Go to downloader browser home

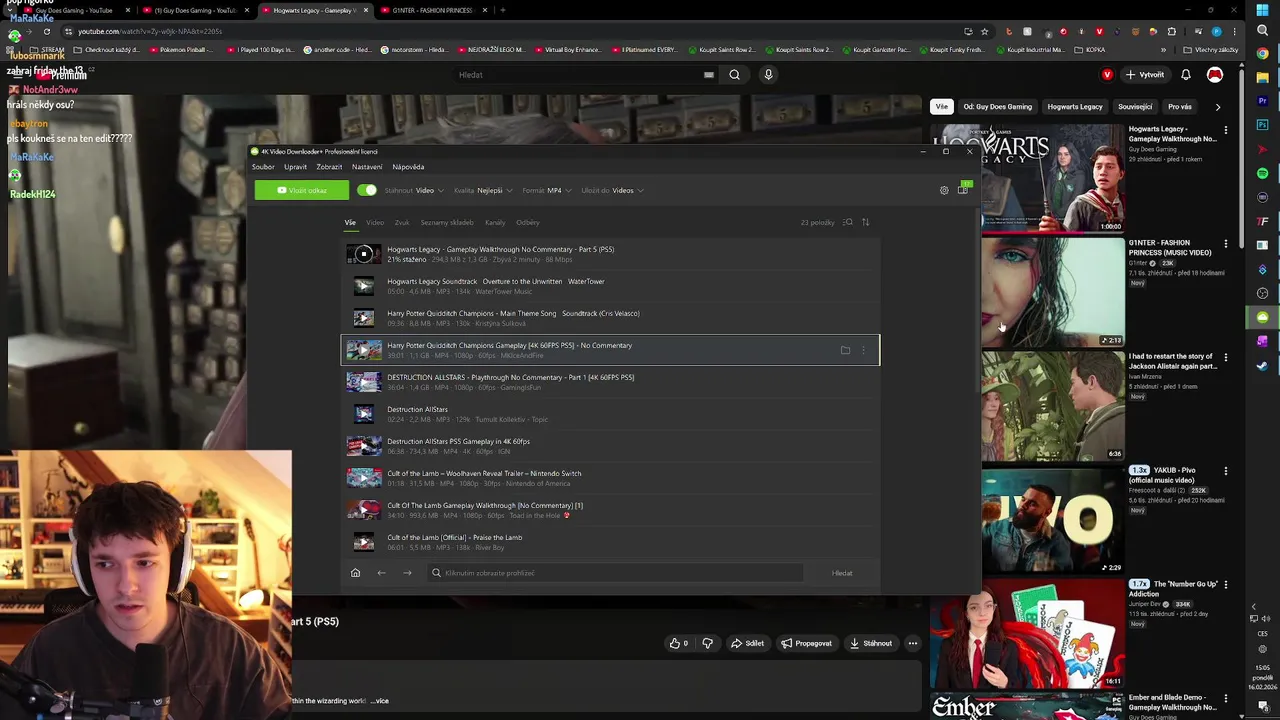point(355,573)
